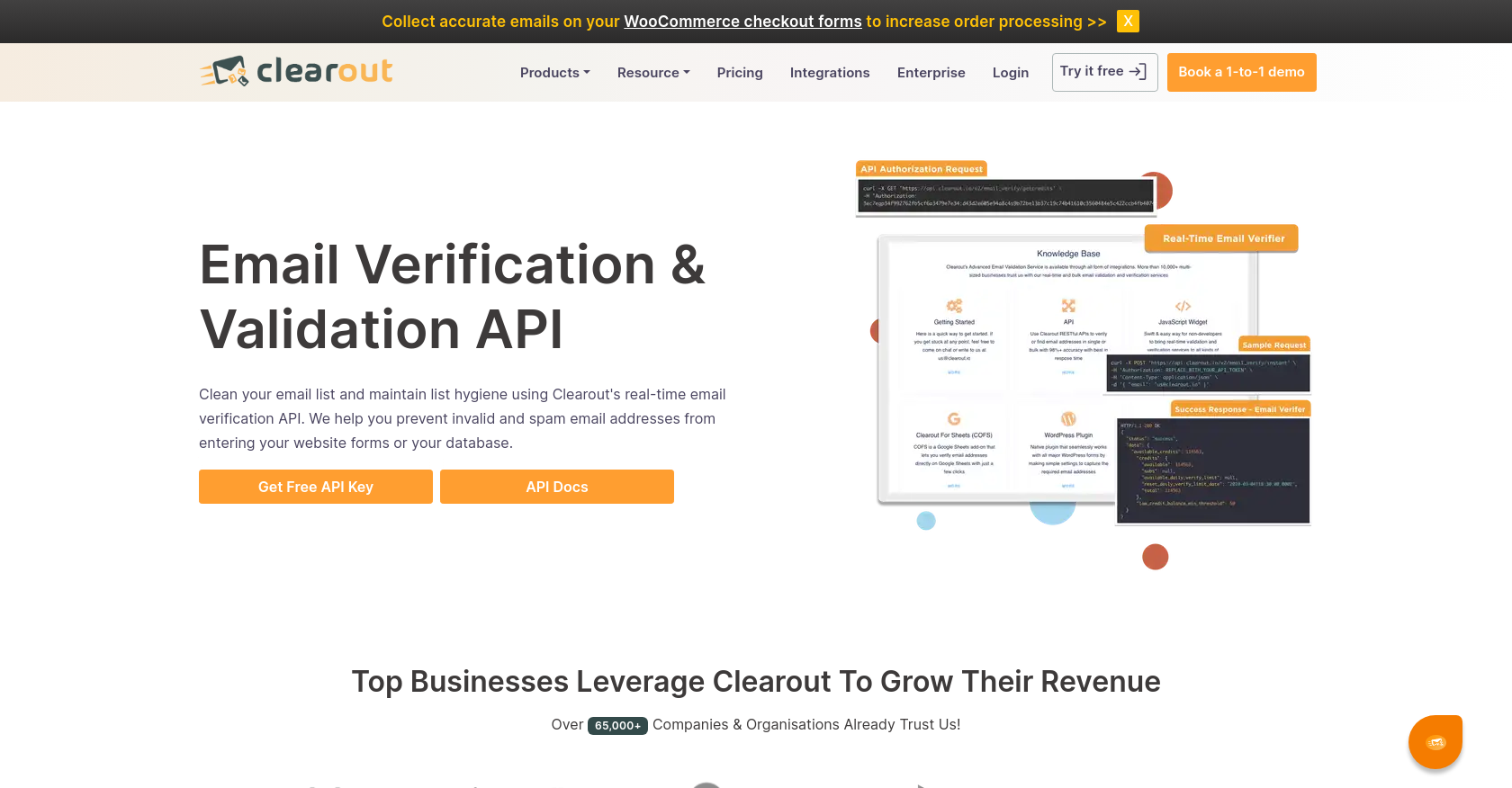Click the Clearout logo
Viewport: 1512px width, 788px height.
click(x=296, y=71)
